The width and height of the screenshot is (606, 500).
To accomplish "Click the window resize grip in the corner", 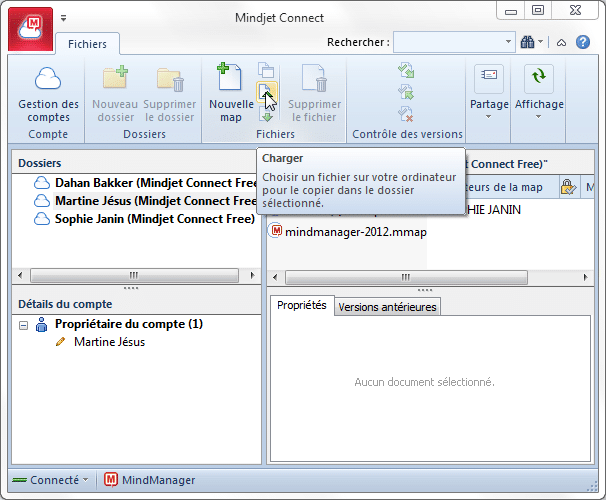I will pos(592,486).
